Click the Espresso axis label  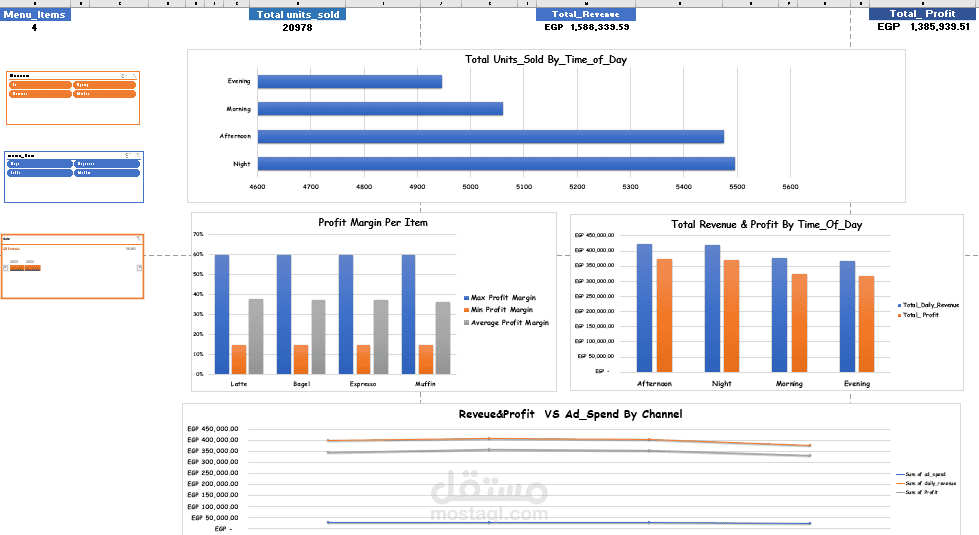363,384
